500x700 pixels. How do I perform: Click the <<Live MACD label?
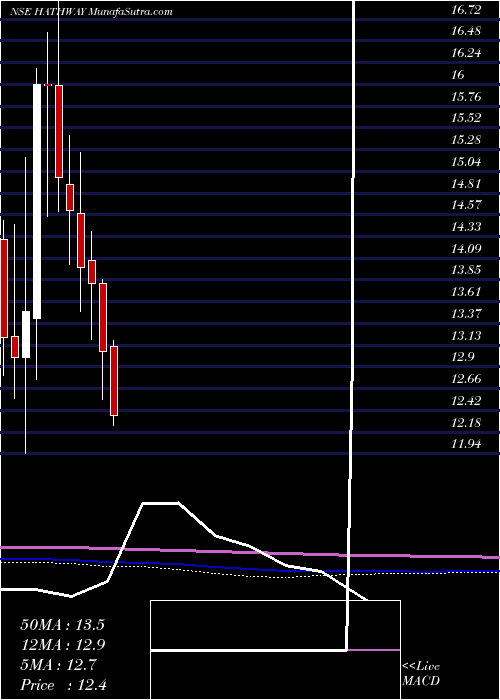(421, 674)
